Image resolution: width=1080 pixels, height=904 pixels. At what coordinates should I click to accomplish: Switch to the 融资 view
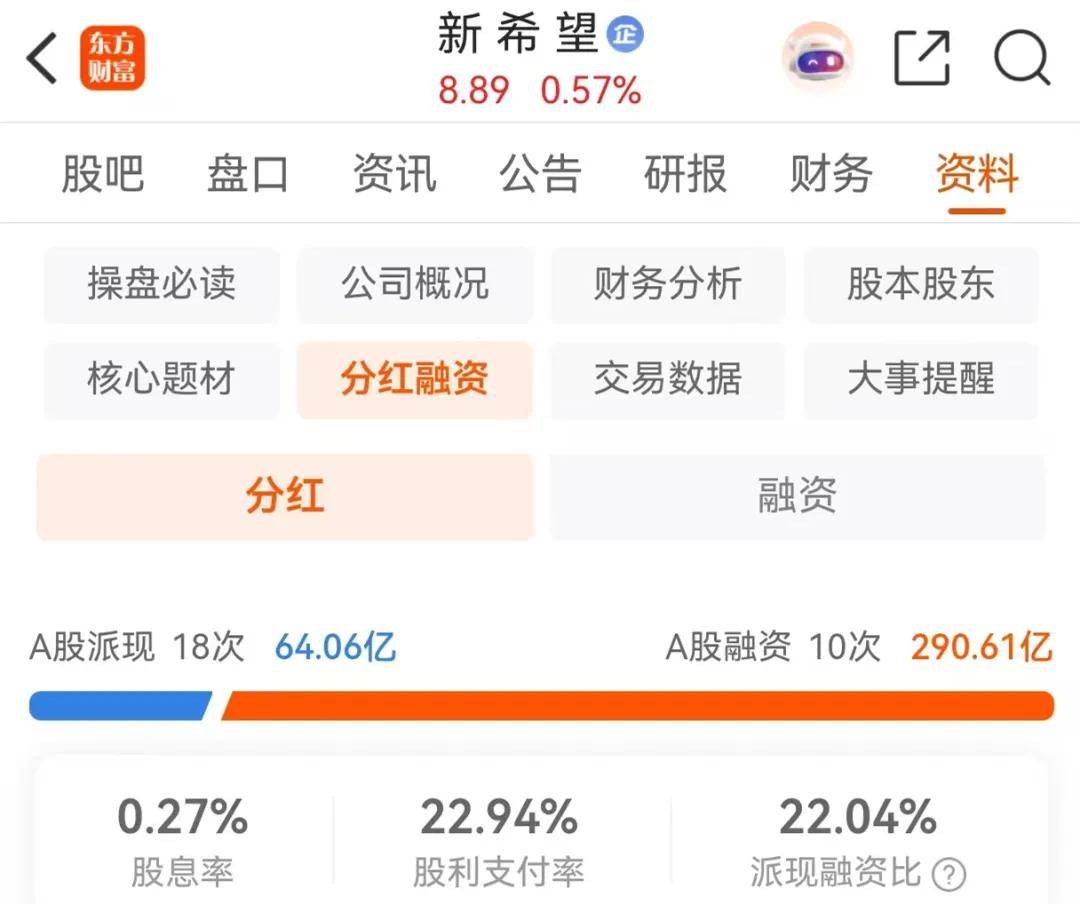(797, 496)
